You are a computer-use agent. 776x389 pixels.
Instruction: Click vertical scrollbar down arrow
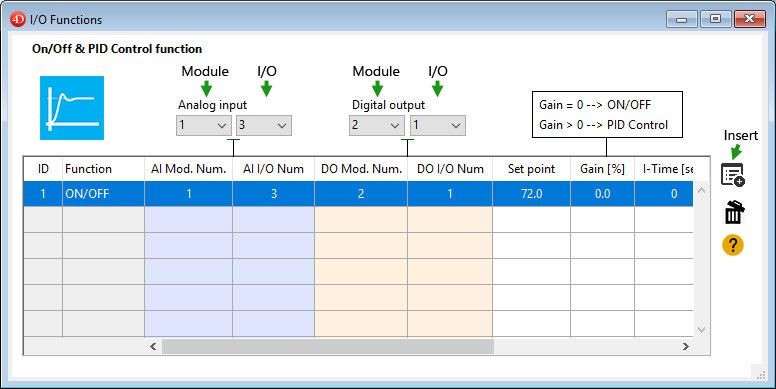click(x=701, y=329)
